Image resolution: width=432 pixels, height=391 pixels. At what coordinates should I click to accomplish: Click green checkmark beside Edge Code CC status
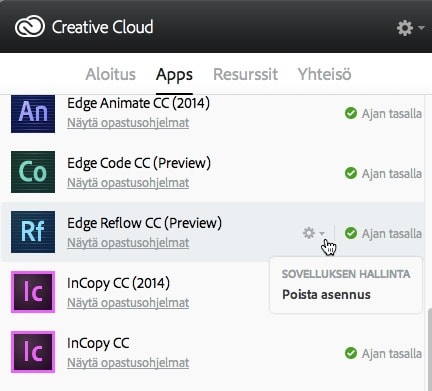pos(351,173)
